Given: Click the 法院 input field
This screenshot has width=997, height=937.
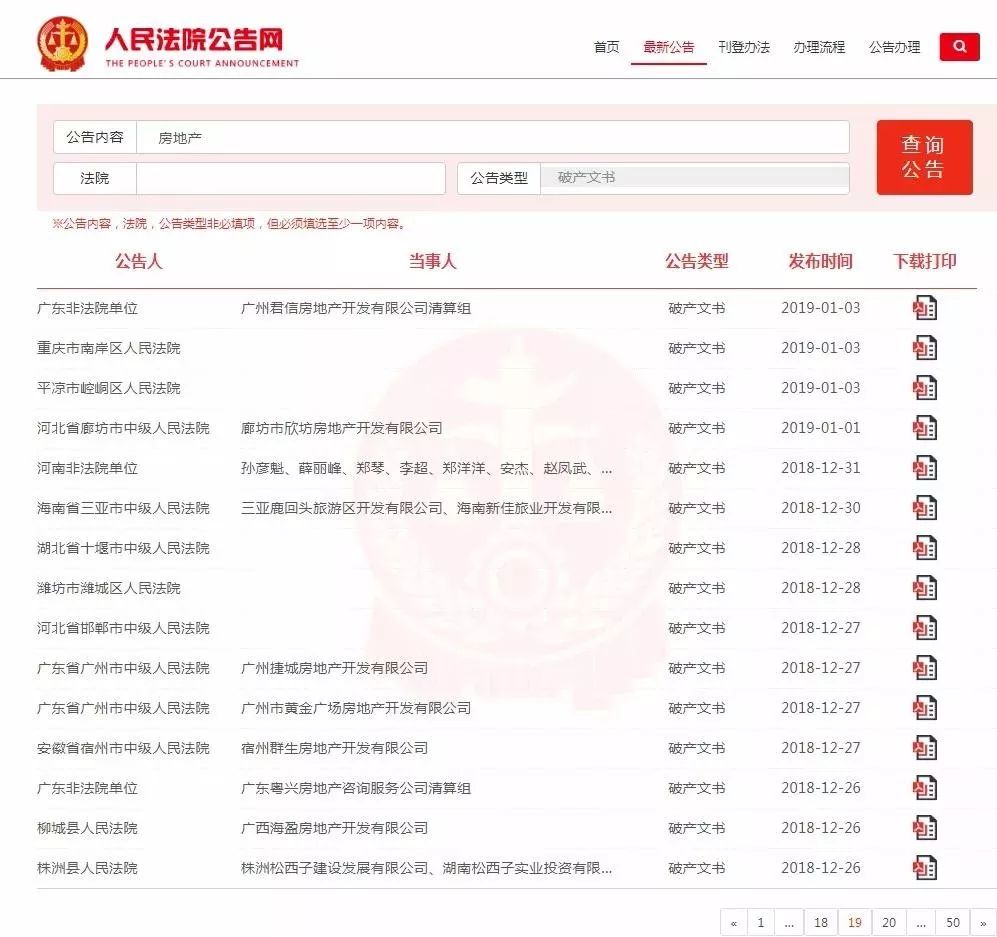Looking at the screenshot, I should [290, 177].
